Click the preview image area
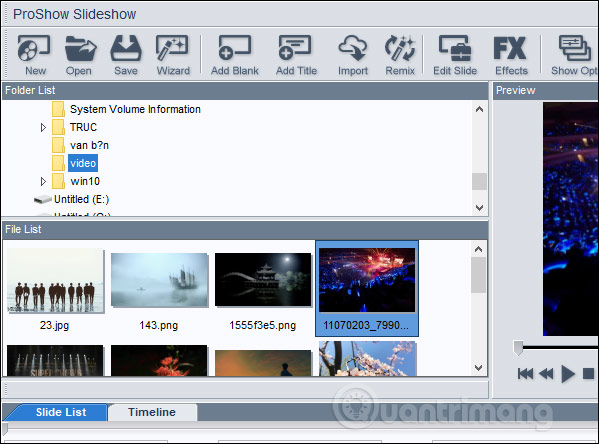The width and height of the screenshot is (599, 444). click(571, 219)
